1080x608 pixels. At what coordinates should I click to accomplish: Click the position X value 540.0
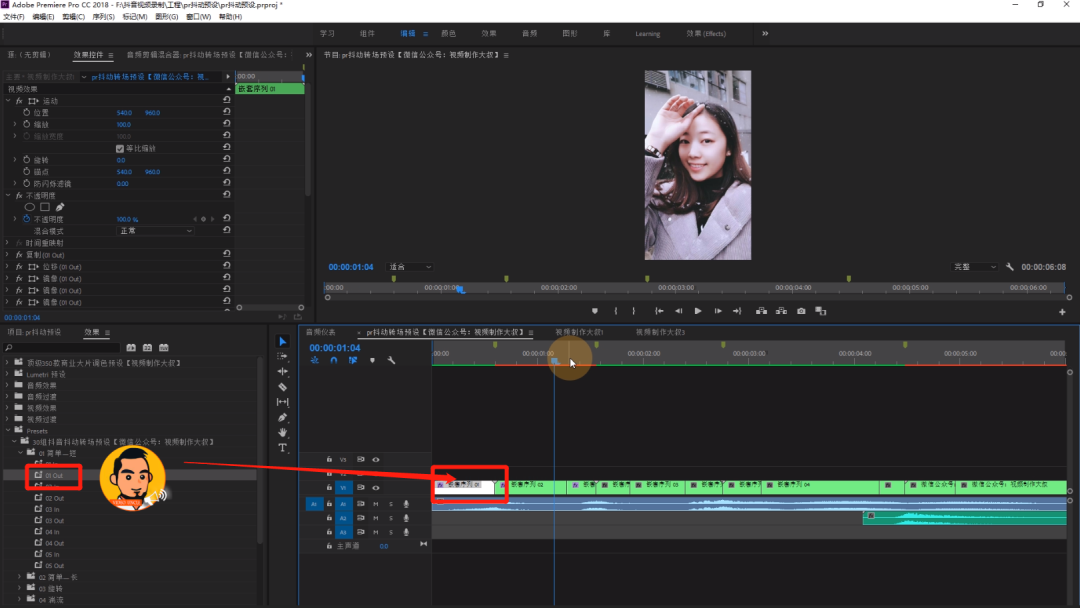click(x=124, y=113)
